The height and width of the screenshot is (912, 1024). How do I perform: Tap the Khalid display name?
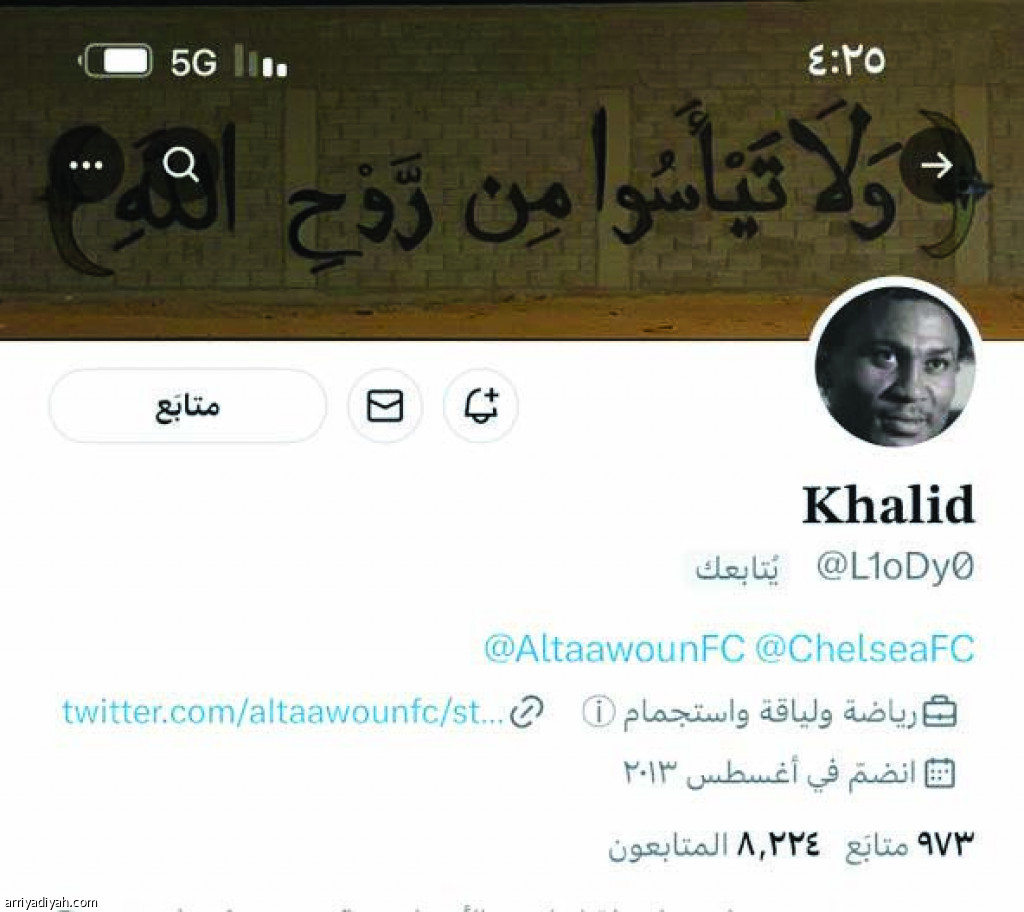click(x=889, y=505)
